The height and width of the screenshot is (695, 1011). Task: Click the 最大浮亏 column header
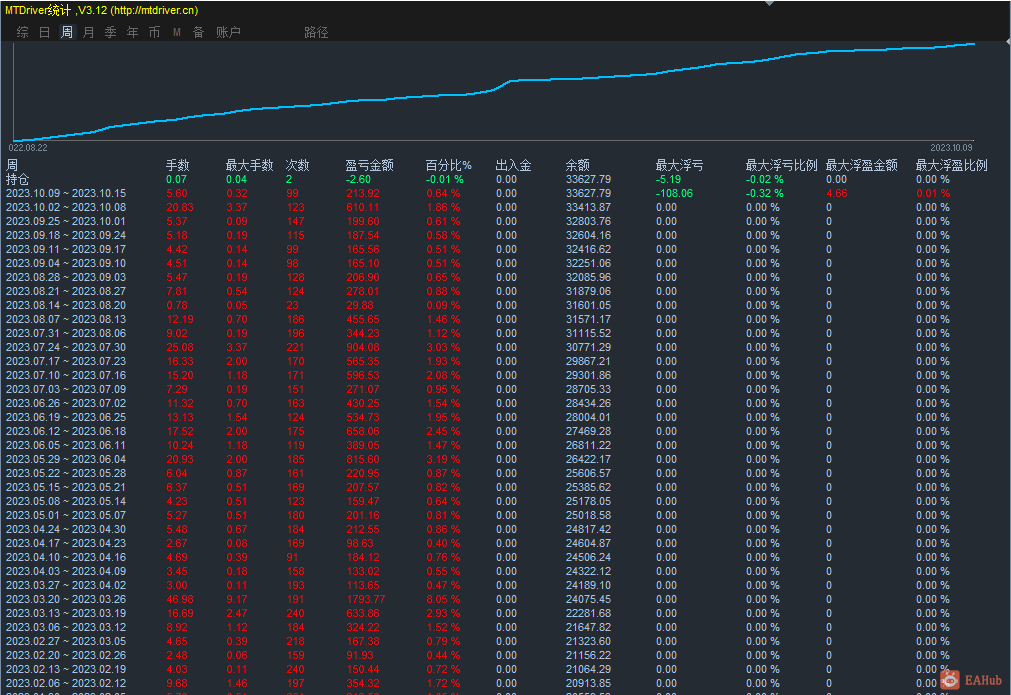tap(679, 165)
